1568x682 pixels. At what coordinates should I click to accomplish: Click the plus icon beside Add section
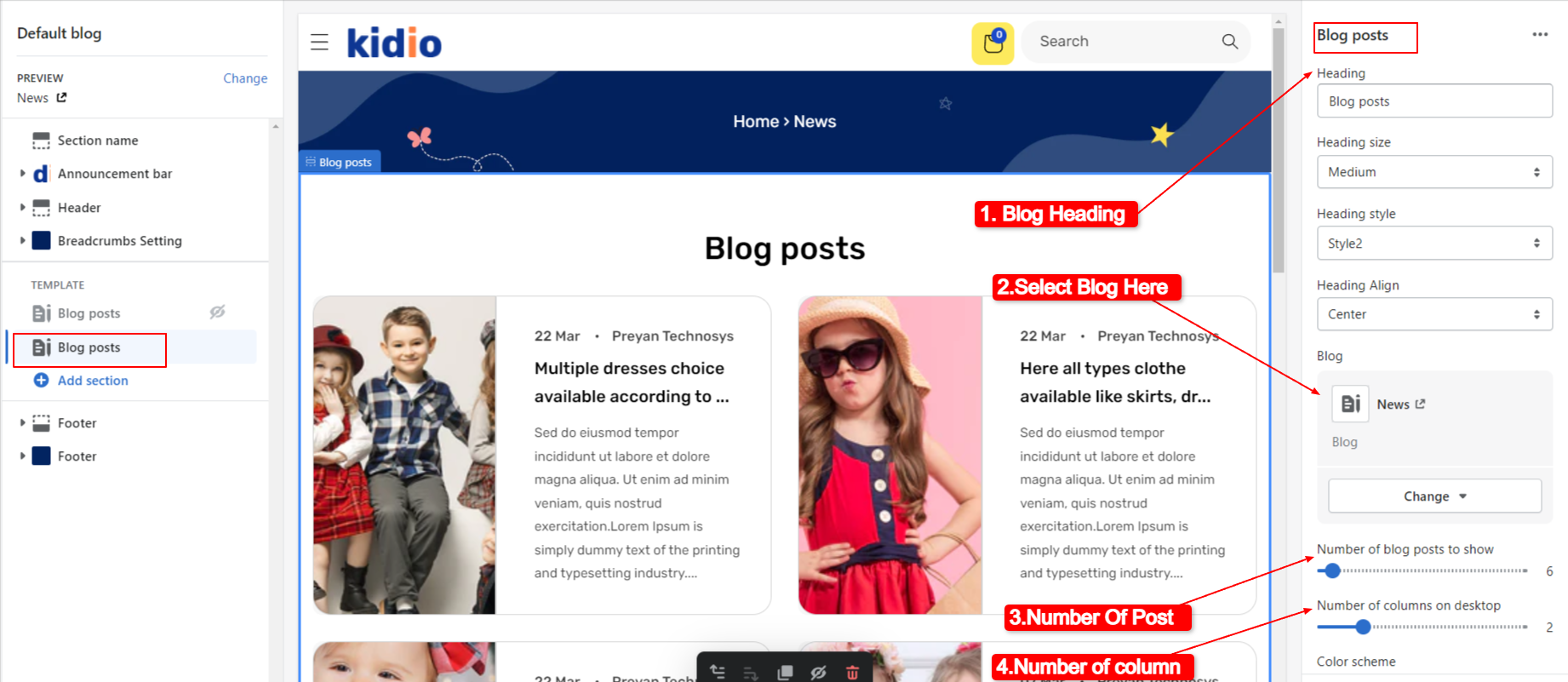pos(41,381)
